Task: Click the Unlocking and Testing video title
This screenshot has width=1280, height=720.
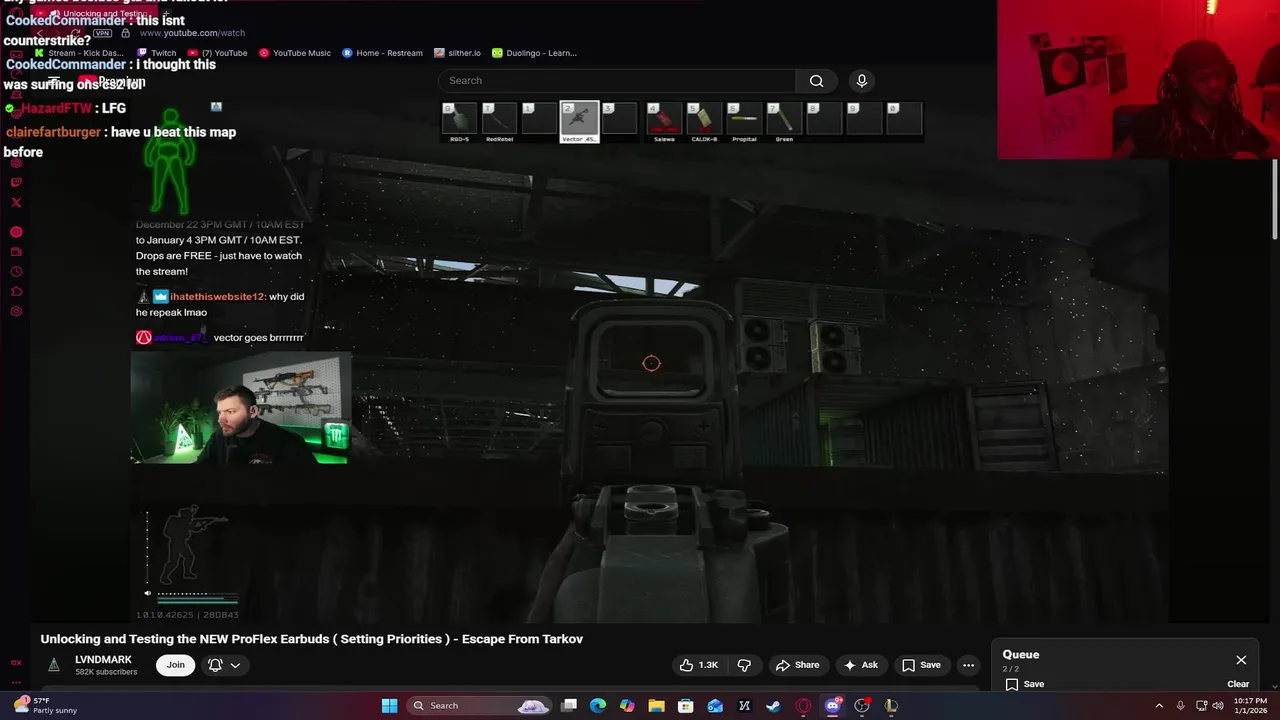Action: pos(311,639)
